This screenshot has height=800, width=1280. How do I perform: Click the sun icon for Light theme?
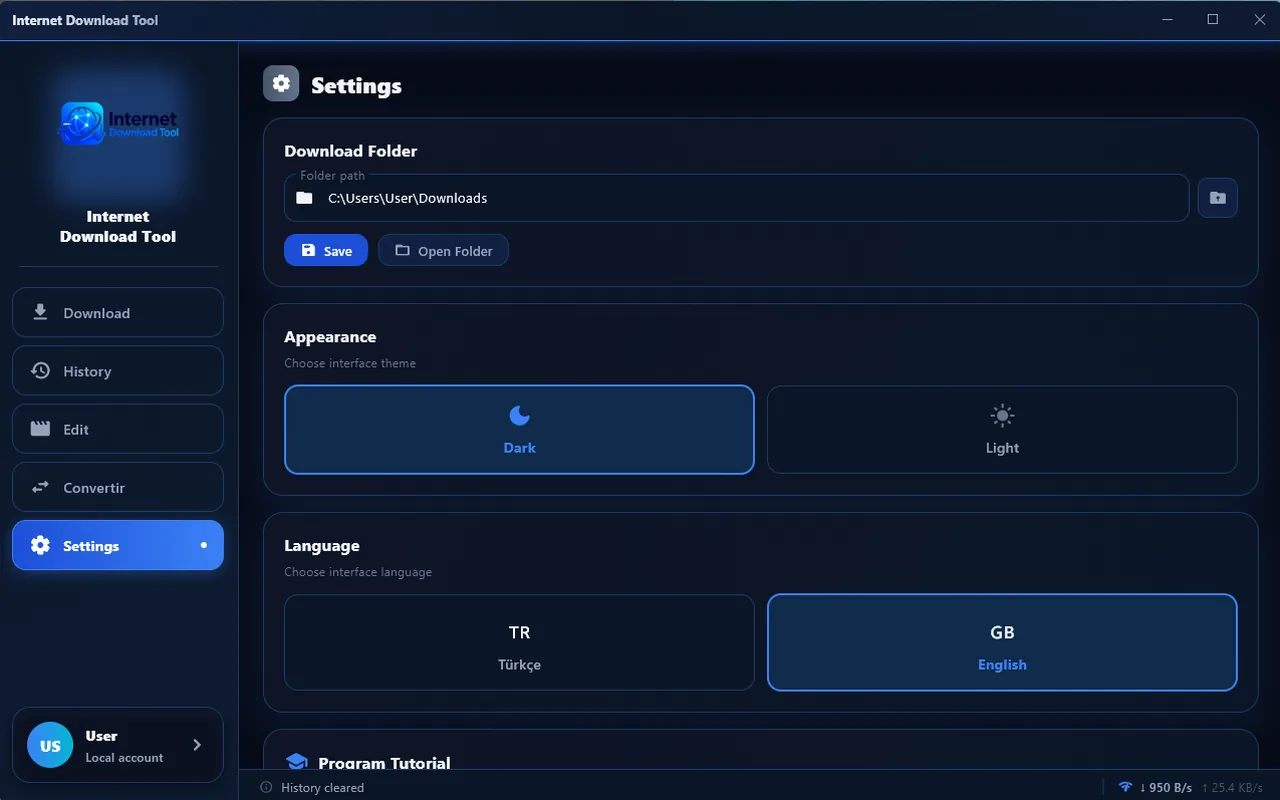(x=1002, y=415)
